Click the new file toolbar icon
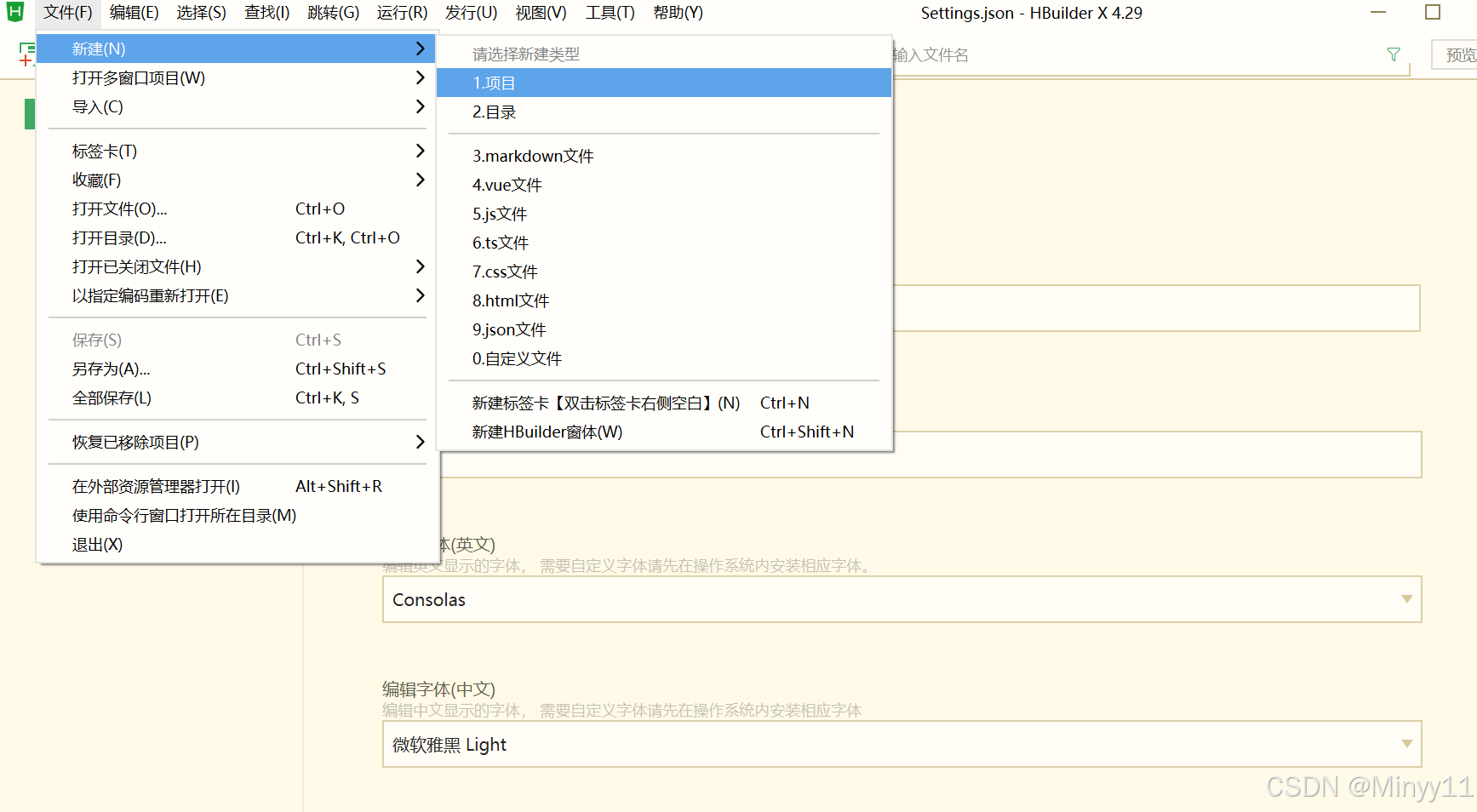This screenshot has width=1477, height=812. point(26,54)
